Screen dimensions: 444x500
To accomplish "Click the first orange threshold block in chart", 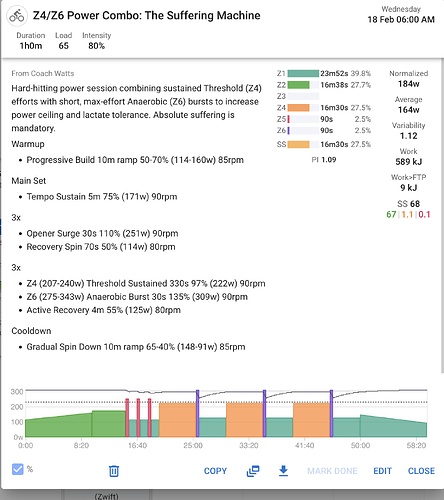I will pyautogui.click(x=178, y=420).
